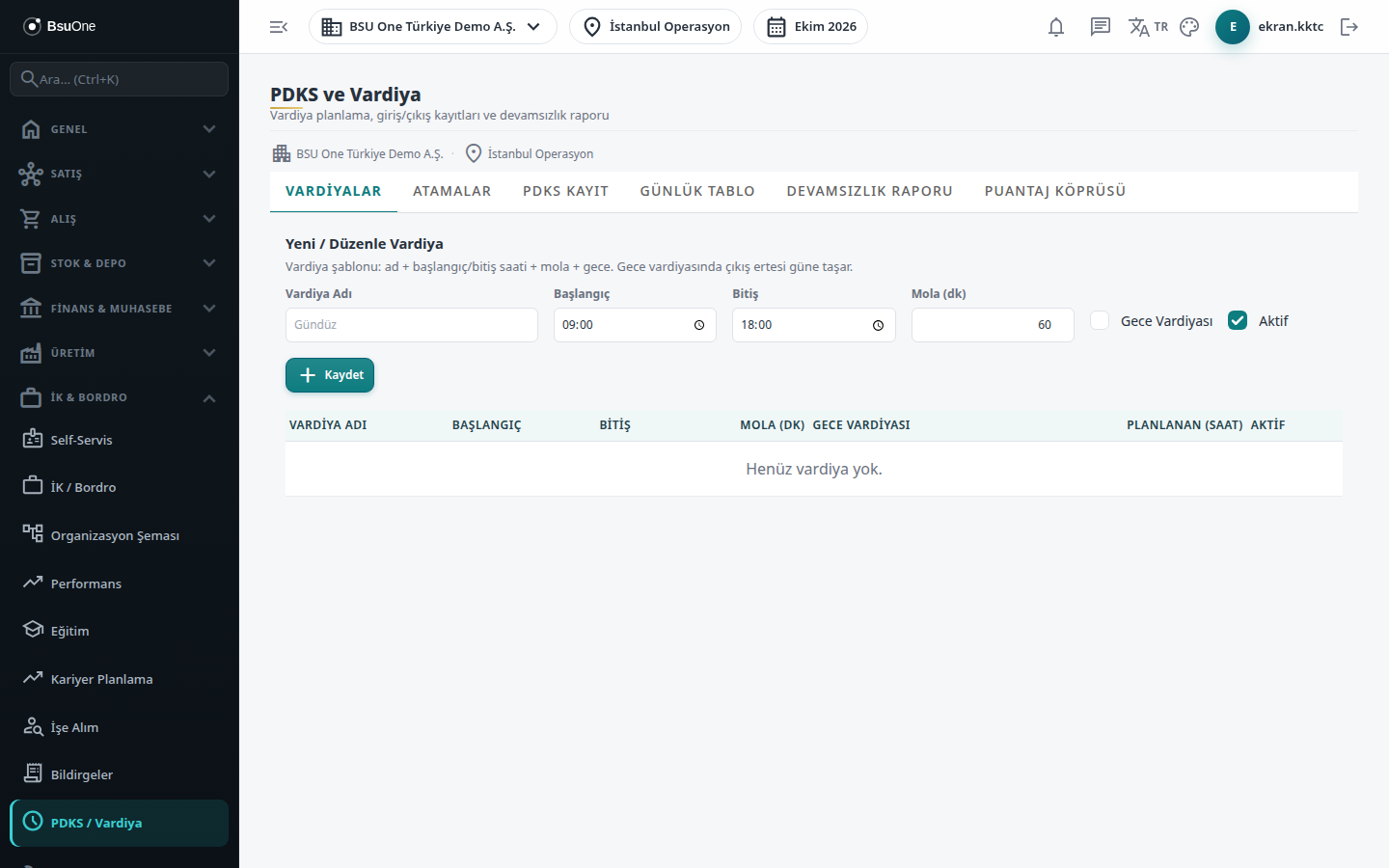Open the Ekim 2026 period picker
This screenshot has height=868, width=1389.
click(x=810, y=27)
